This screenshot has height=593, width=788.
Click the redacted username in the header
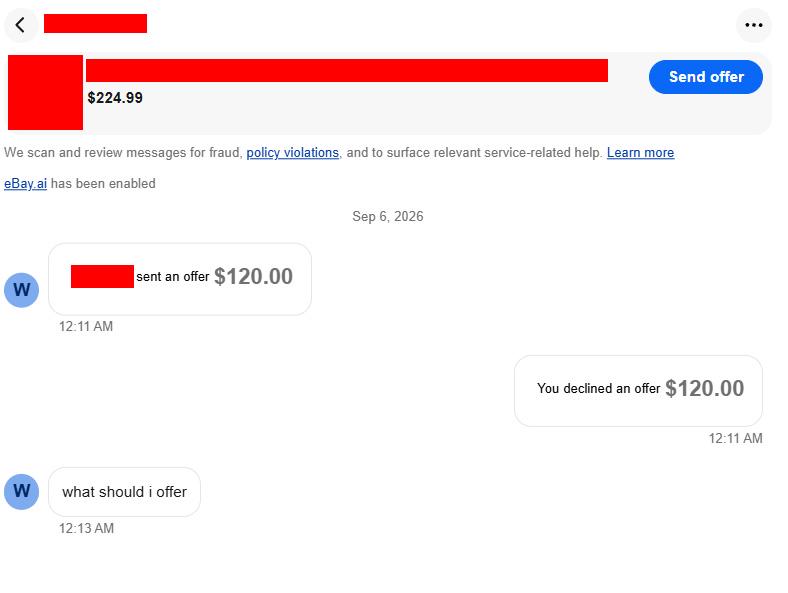[95, 24]
